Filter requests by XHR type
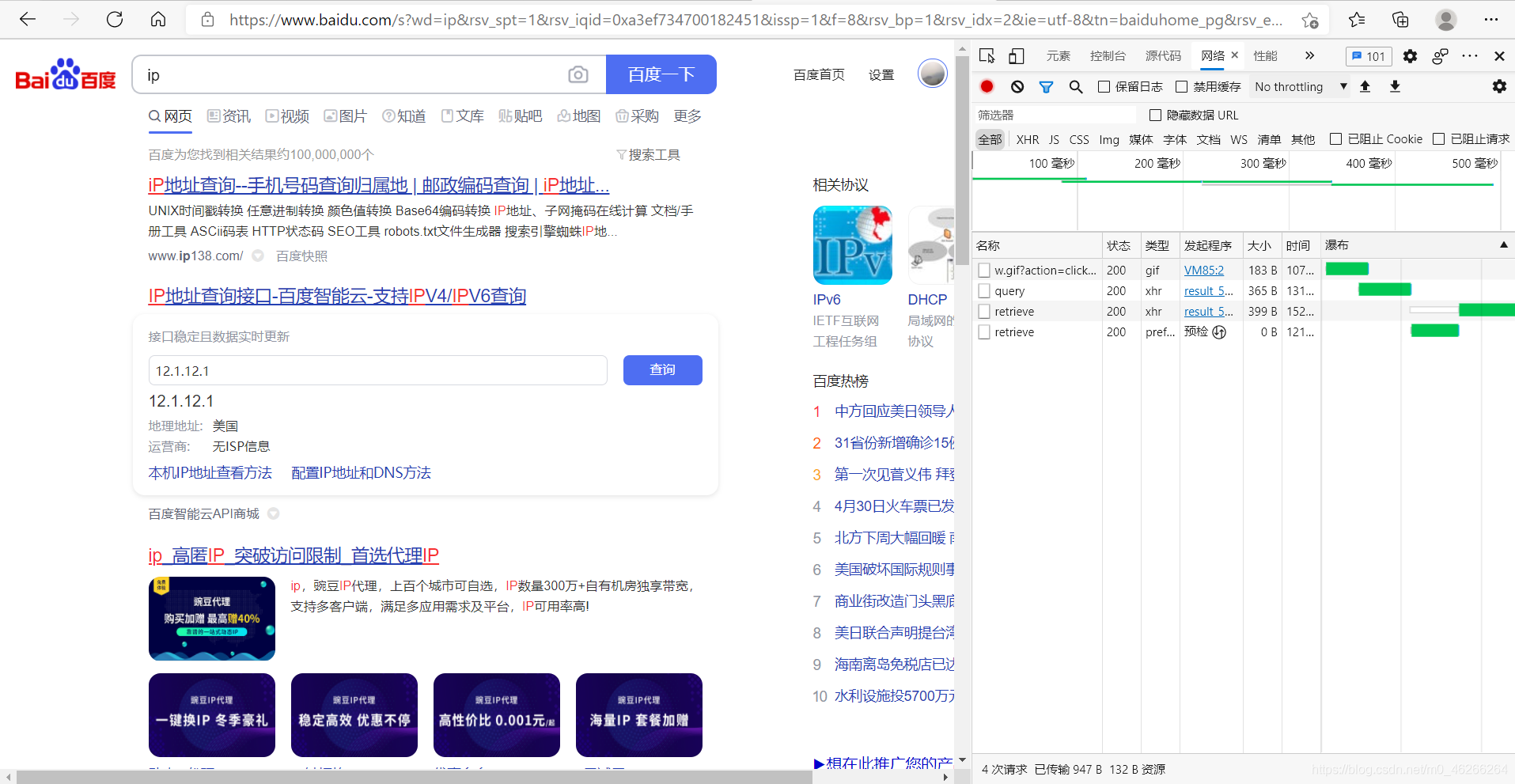 pos(1028,139)
